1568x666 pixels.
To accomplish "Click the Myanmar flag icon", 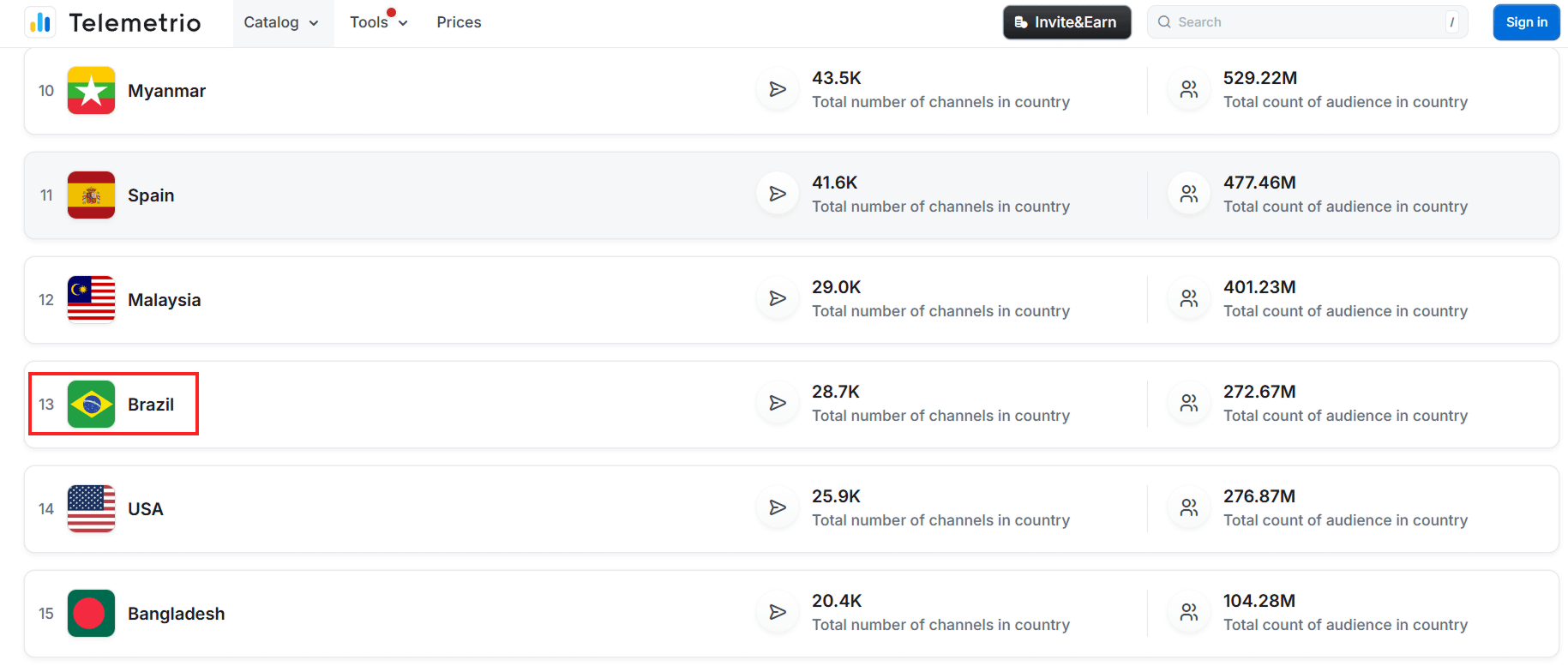I will 91,91.
